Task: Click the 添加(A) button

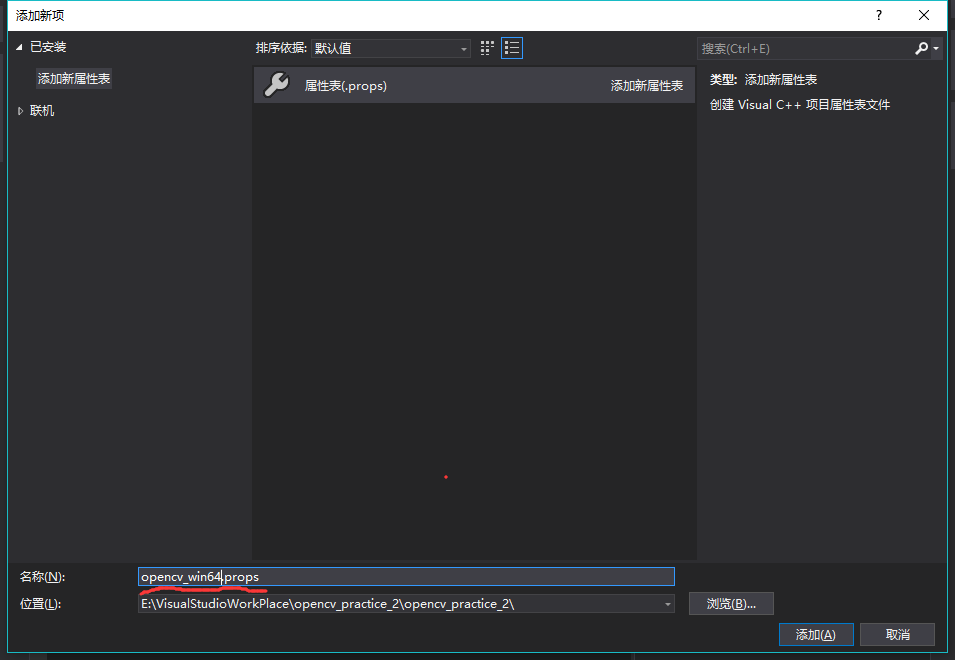Action: point(816,634)
